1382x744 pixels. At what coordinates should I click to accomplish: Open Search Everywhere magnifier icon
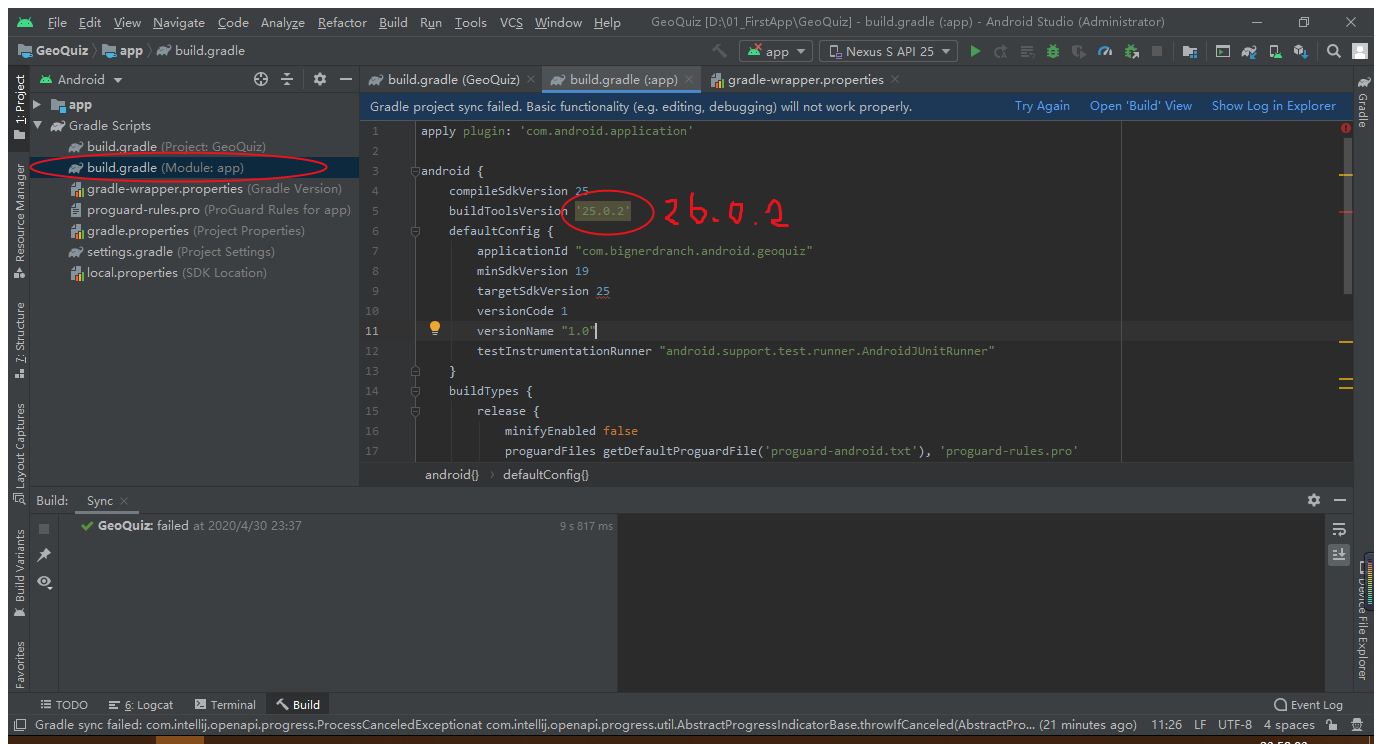(x=1333, y=51)
